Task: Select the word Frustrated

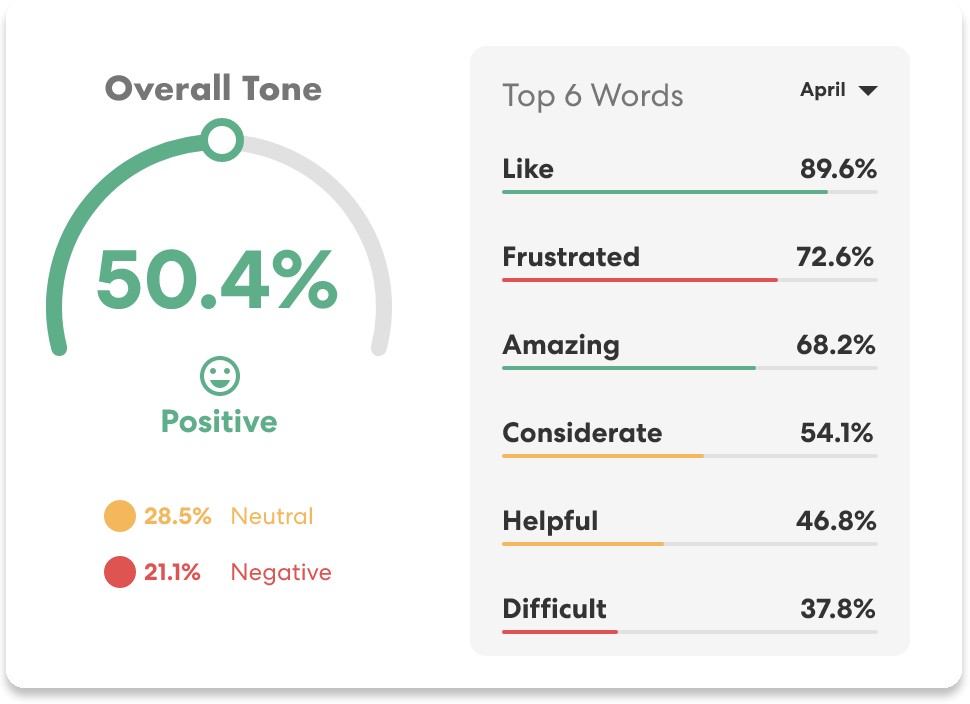Action: coord(570,257)
